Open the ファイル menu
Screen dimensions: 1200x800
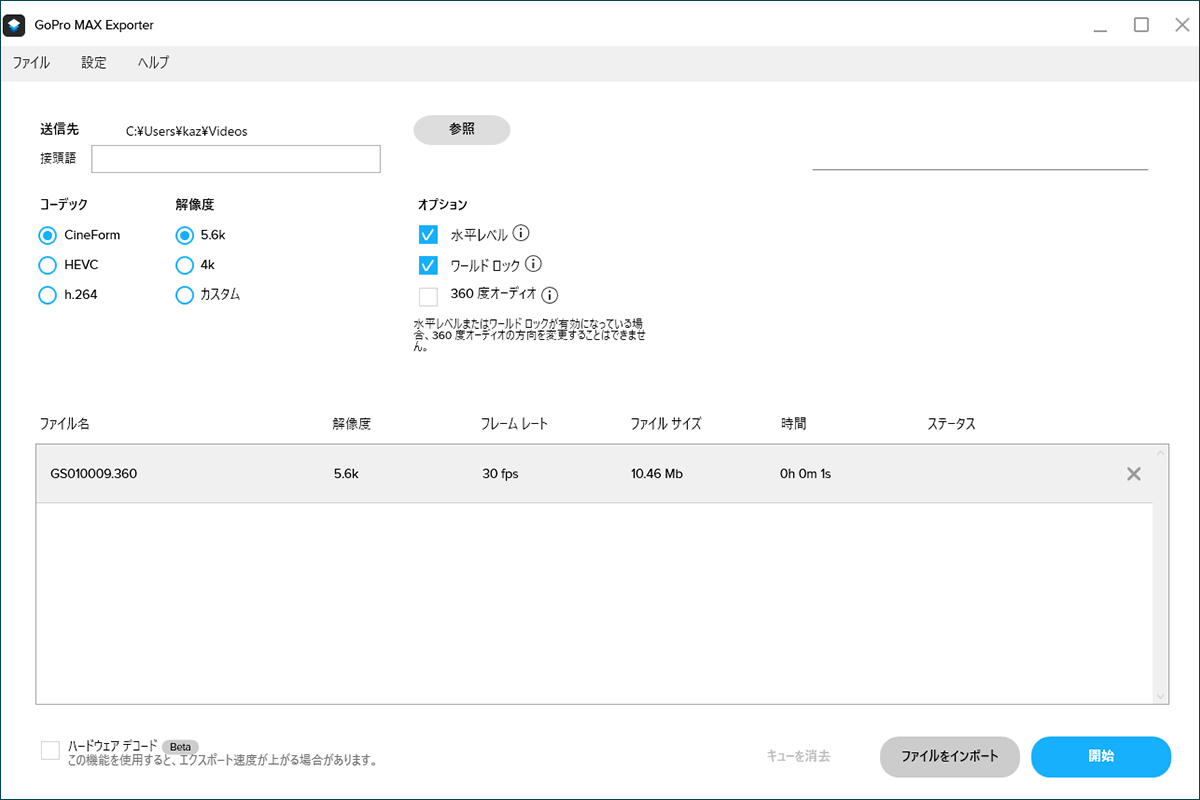click(31, 62)
